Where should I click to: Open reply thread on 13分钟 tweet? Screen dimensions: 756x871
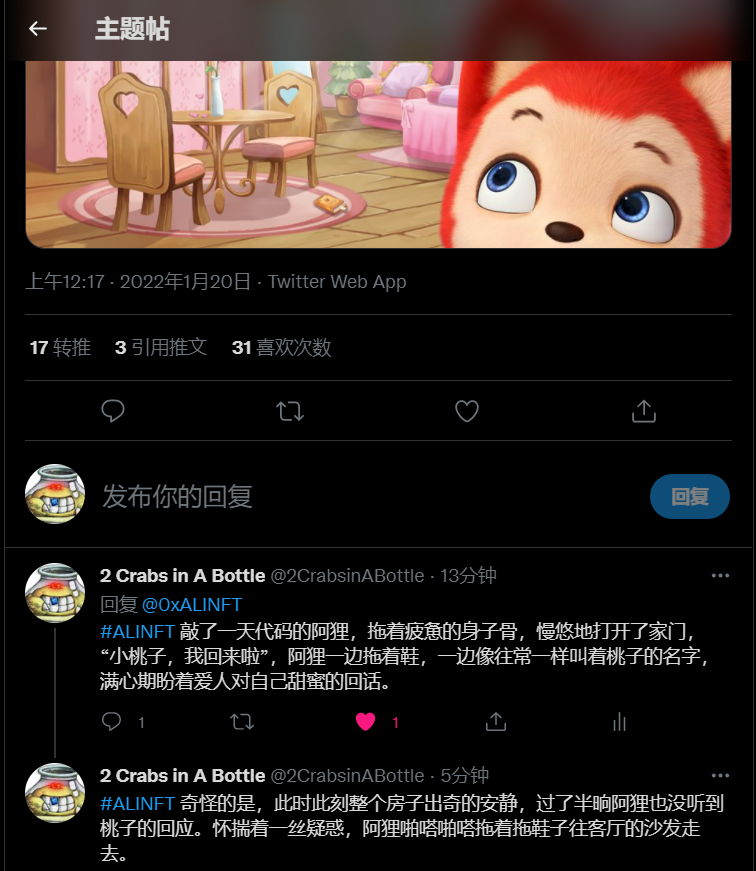click(112, 722)
